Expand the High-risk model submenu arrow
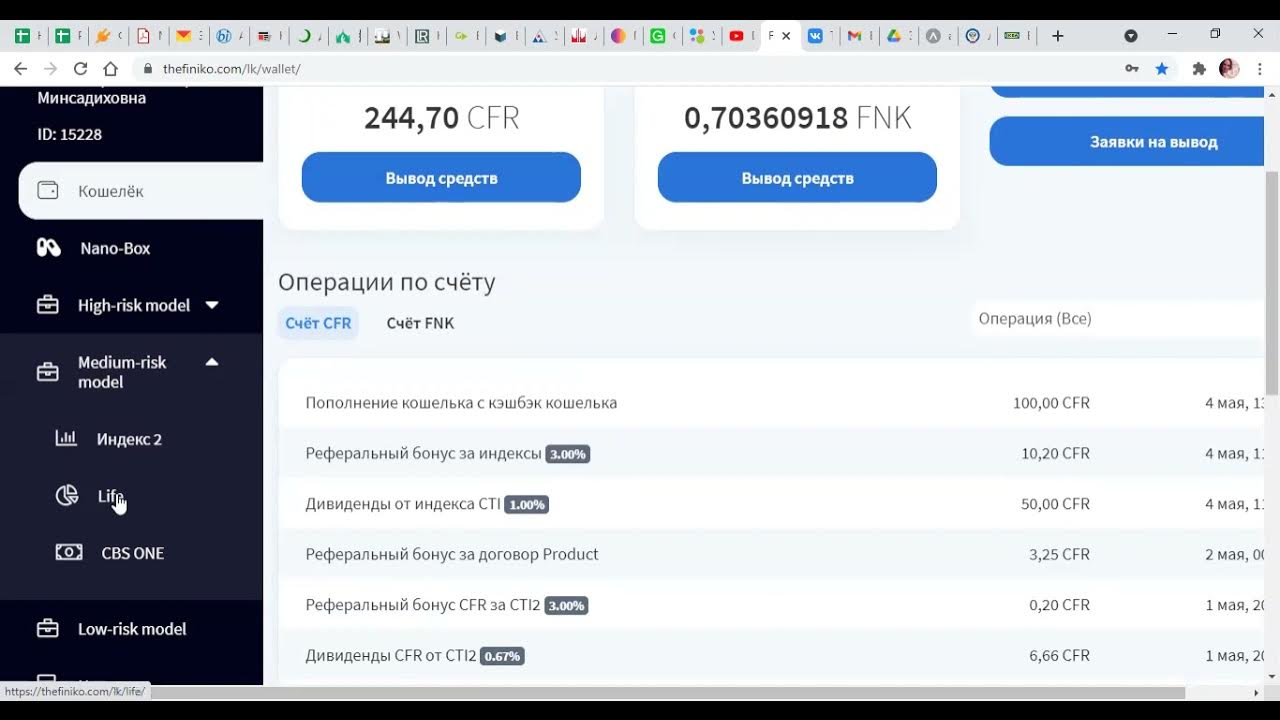 212,305
